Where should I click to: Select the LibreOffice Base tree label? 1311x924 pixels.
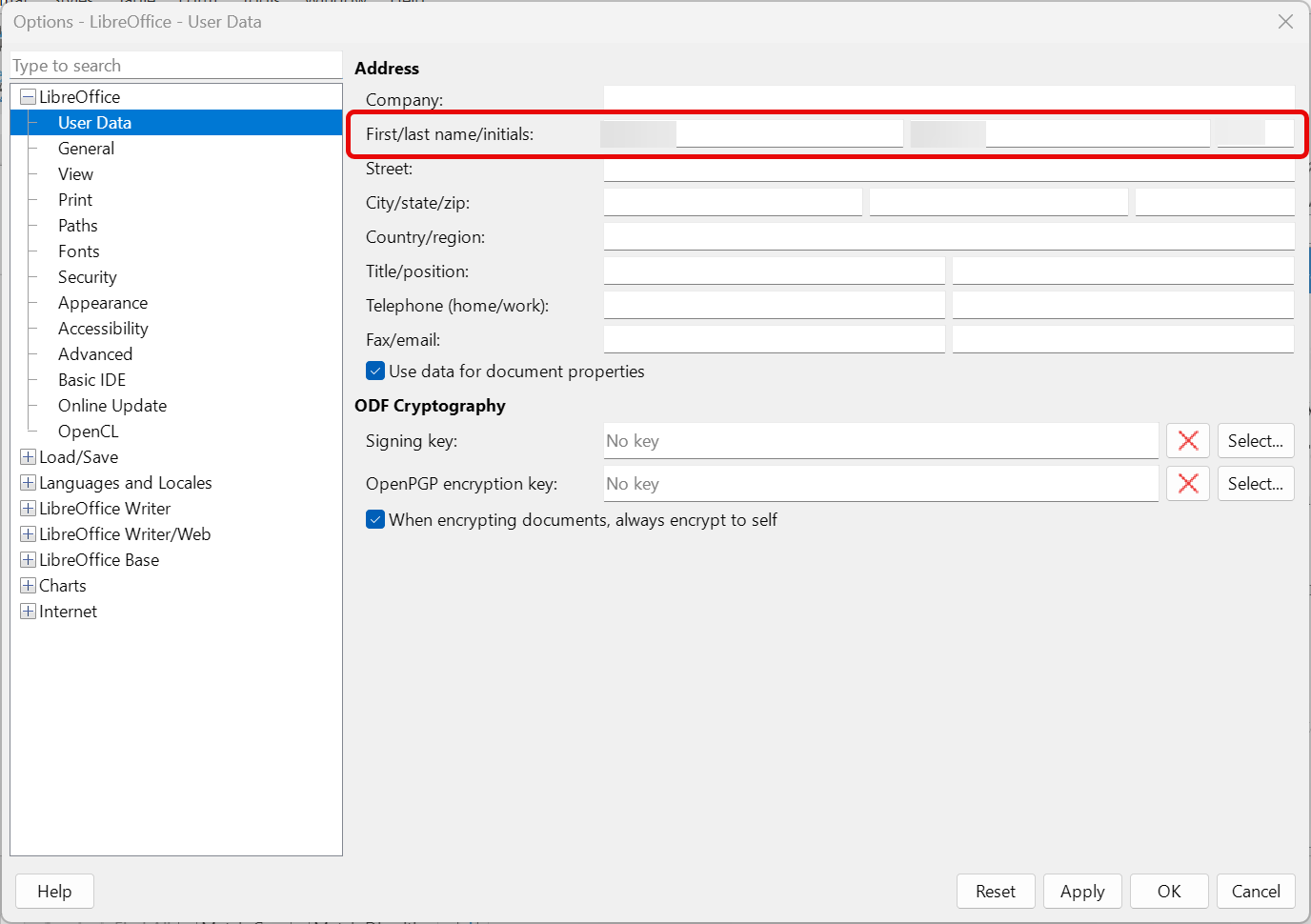(x=99, y=560)
